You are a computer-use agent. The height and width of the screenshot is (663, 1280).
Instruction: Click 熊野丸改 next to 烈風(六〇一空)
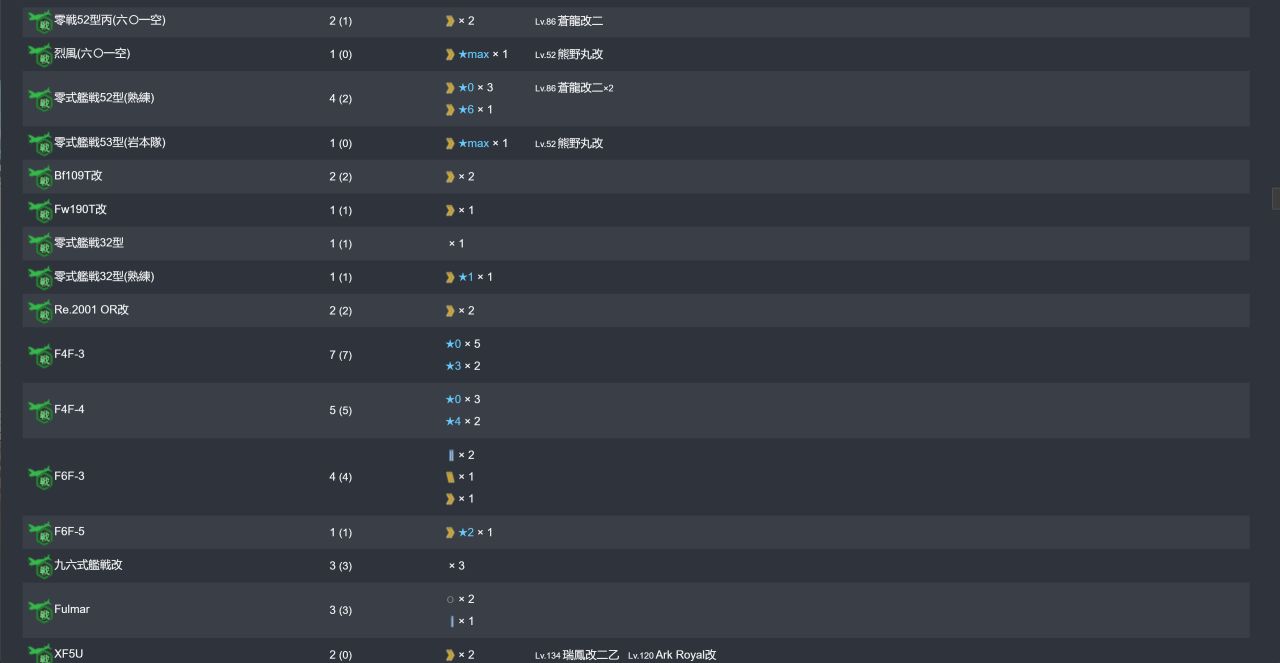coord(580,54)
